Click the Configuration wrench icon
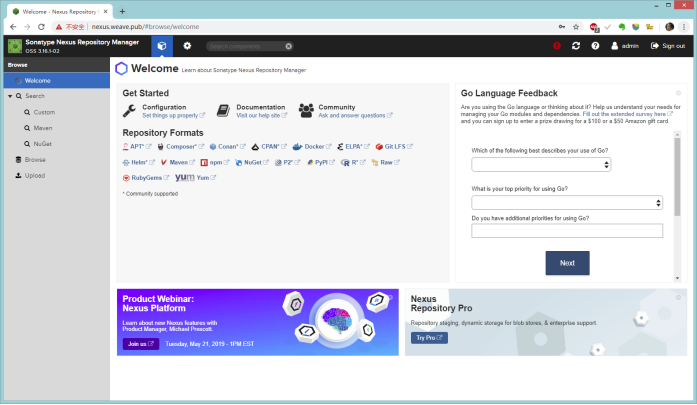This screenshot has width=697, height=405. click(129, 111)
